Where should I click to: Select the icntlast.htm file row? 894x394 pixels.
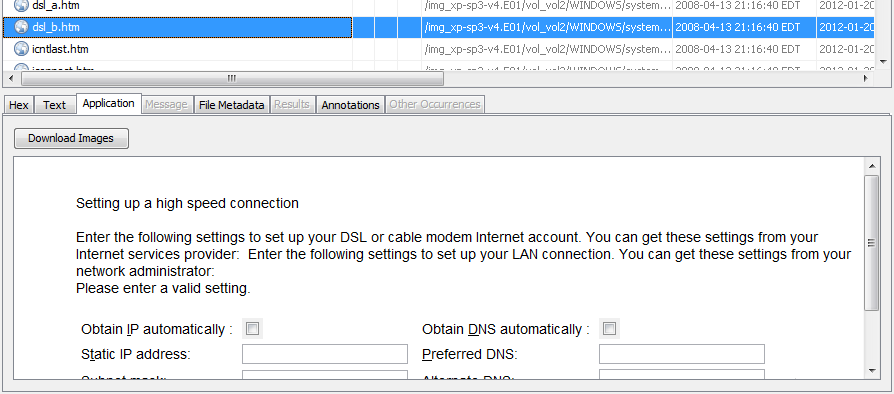click(437, 49)
